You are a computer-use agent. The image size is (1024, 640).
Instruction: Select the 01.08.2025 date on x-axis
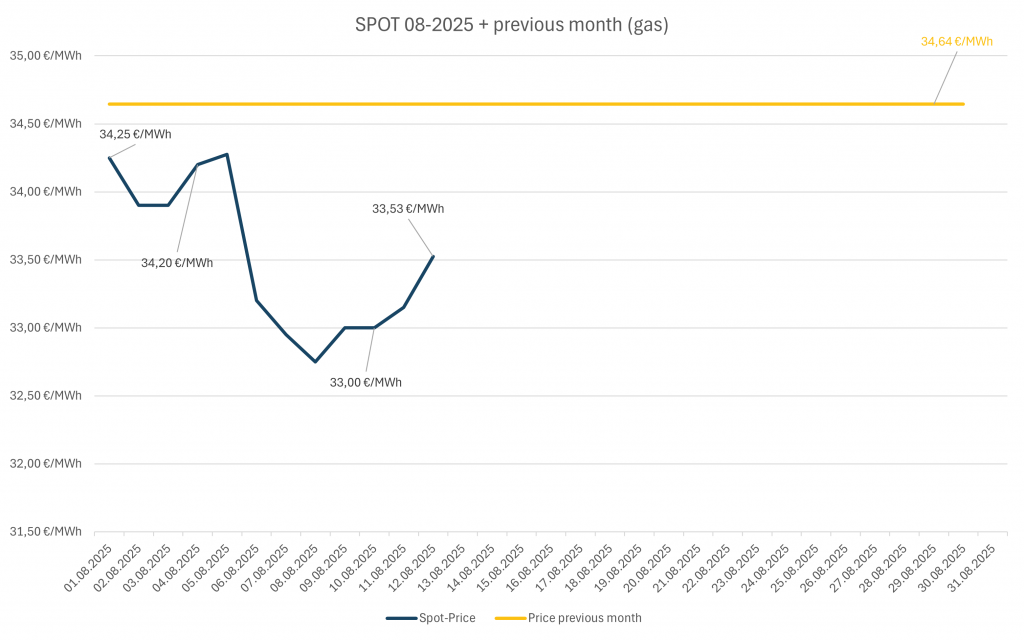click(x=89, y=570)
